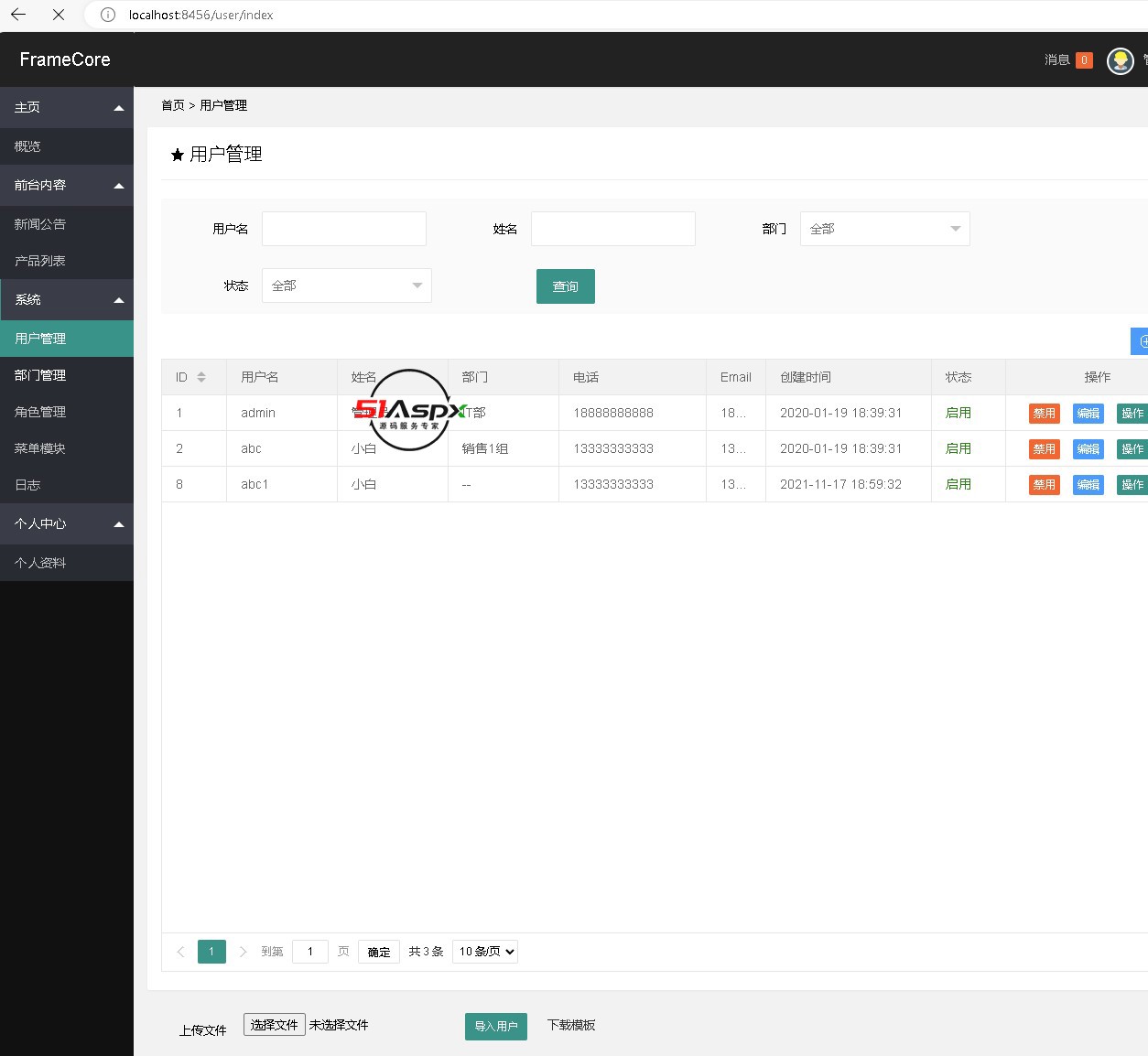
Task: Click 禁用 button for admin row
Action: pyautogui.click(x=1045, y=414)
